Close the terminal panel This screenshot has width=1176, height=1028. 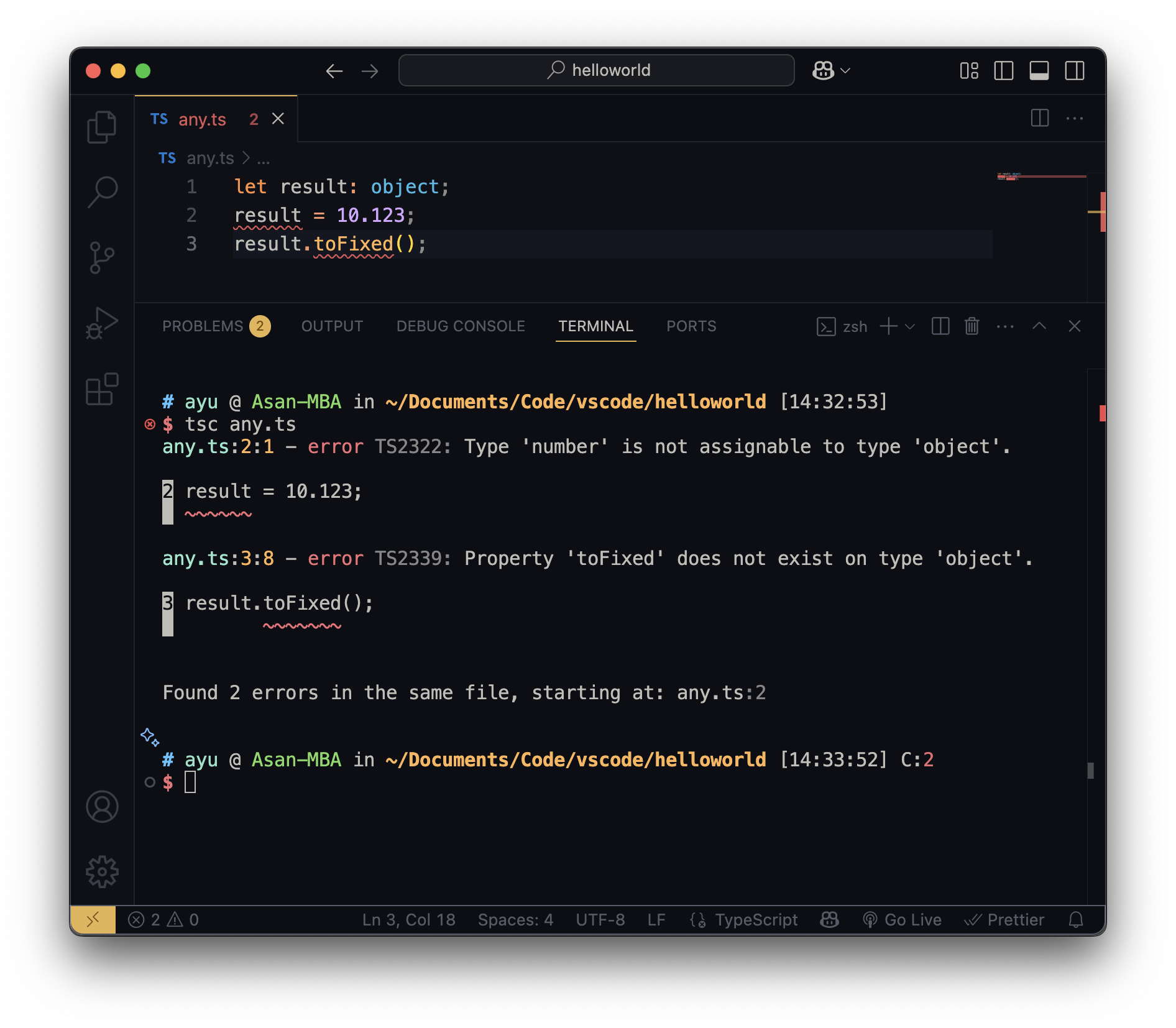click(x=1075, y=326)
